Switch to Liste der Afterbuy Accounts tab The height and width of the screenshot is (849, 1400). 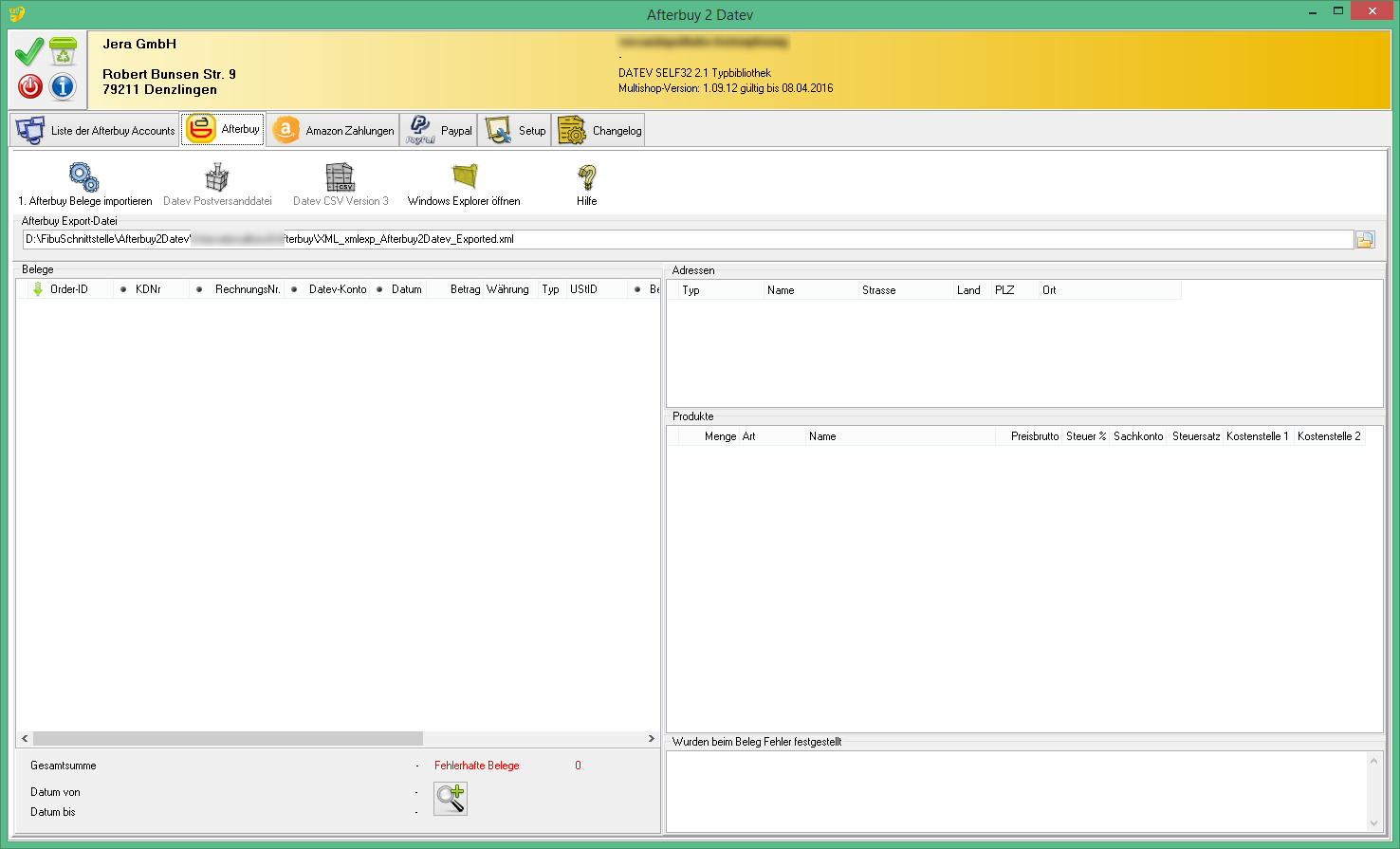tap(95, 131)
